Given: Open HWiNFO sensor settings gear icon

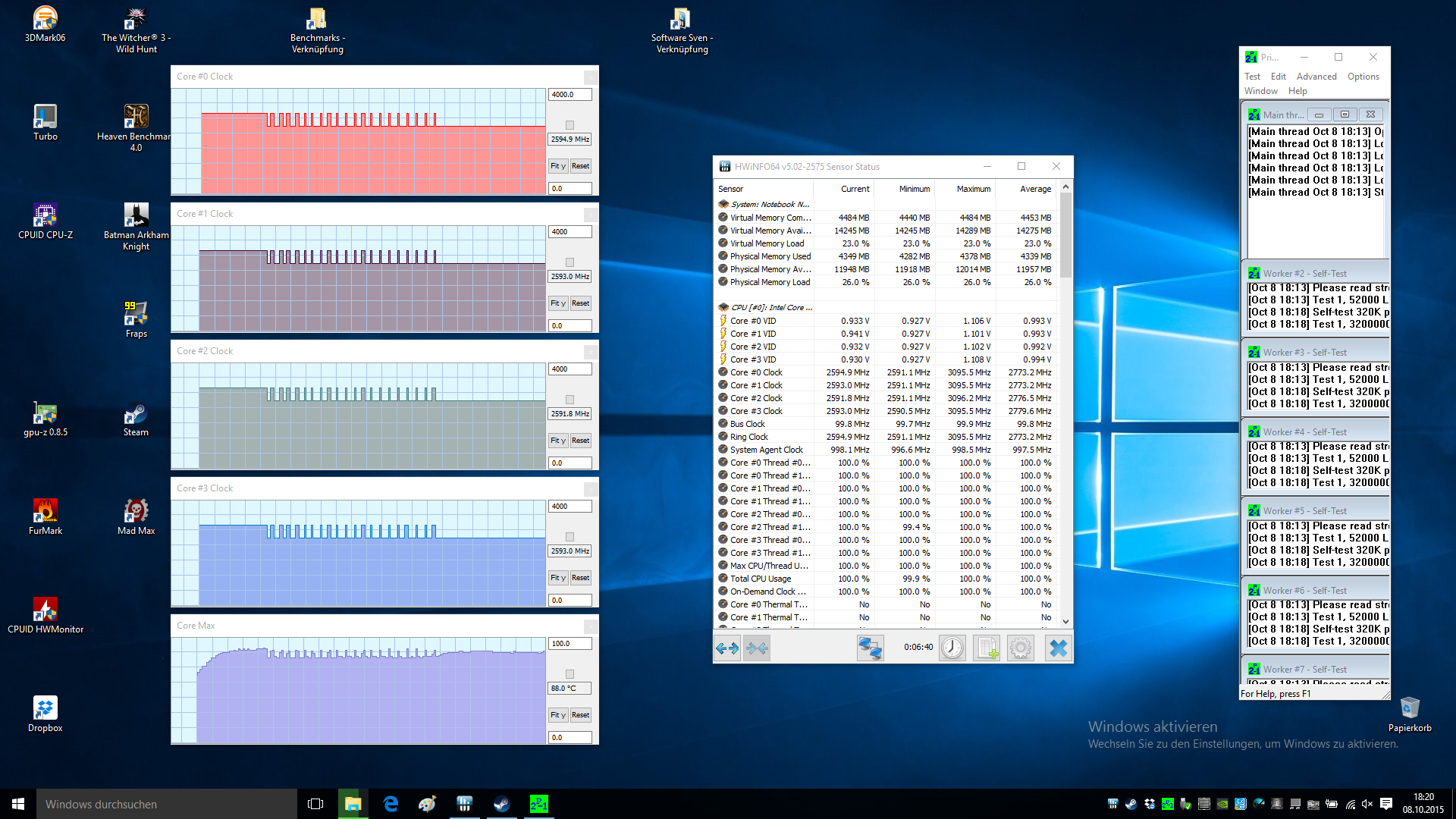Looking at the screenshot, I should click(x=1021, y=648).
